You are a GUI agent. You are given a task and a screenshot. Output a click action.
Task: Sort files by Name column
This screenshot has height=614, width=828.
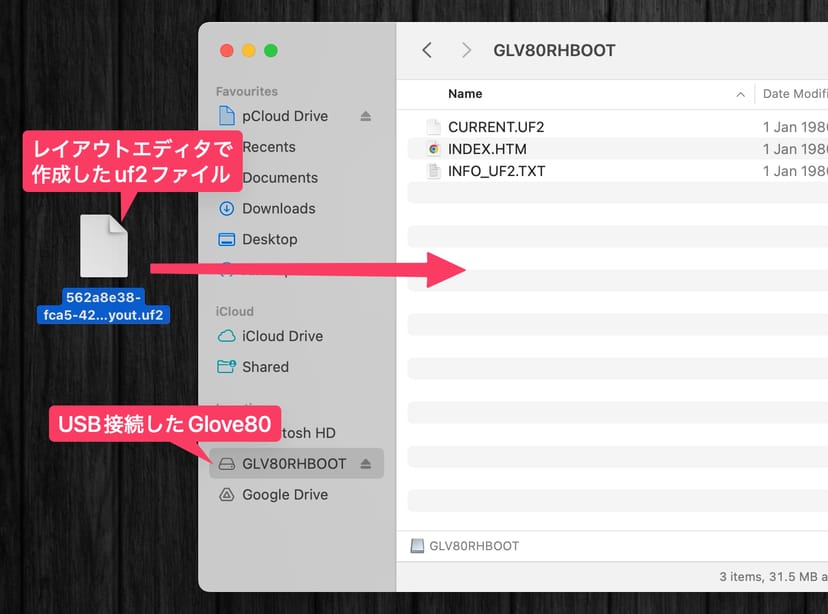465,94
